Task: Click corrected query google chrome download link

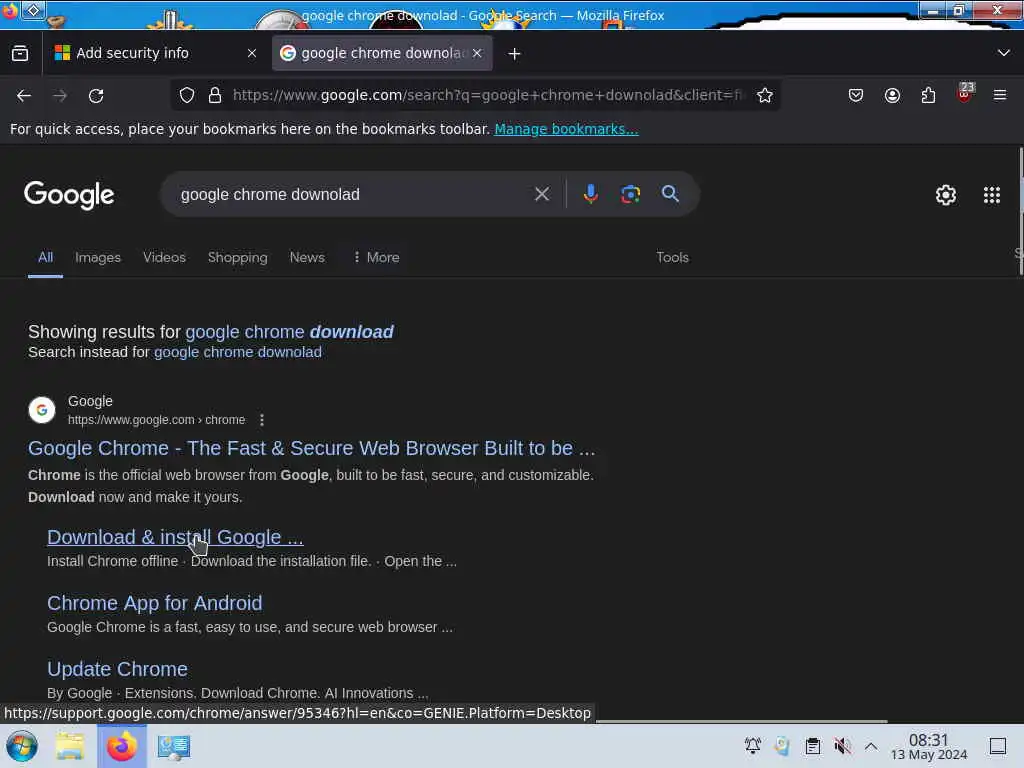Action: pos(289,332)
